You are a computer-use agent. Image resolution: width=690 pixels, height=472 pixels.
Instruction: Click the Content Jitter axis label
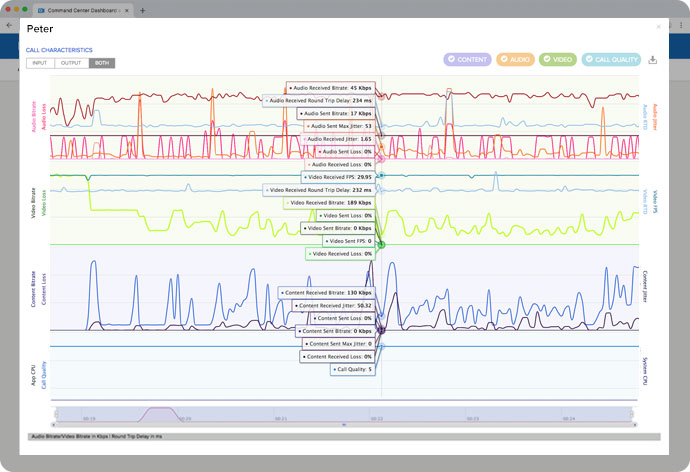[645, 287]
